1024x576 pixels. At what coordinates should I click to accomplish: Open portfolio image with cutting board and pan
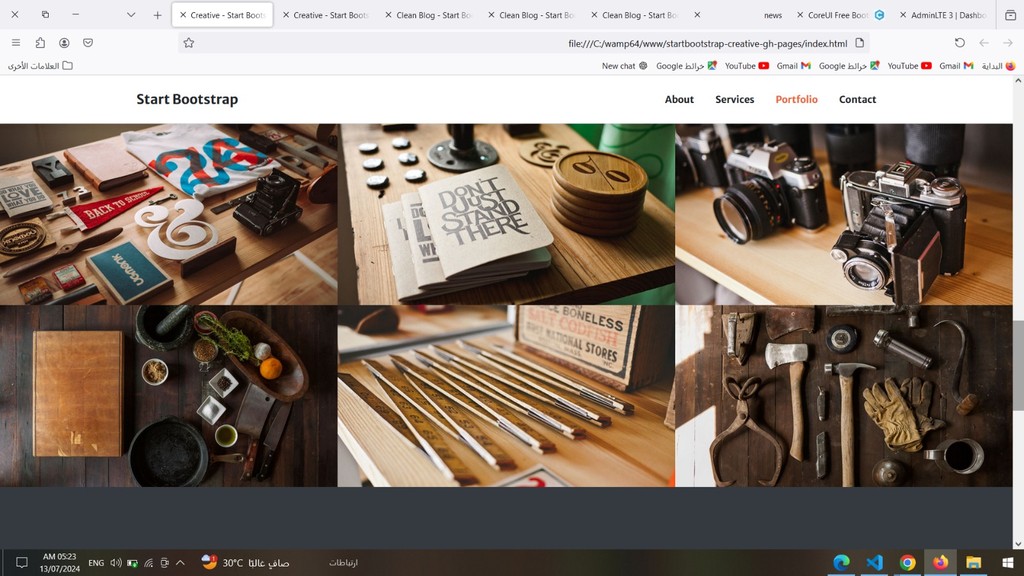pyautogui.click(x=168, y=396)
